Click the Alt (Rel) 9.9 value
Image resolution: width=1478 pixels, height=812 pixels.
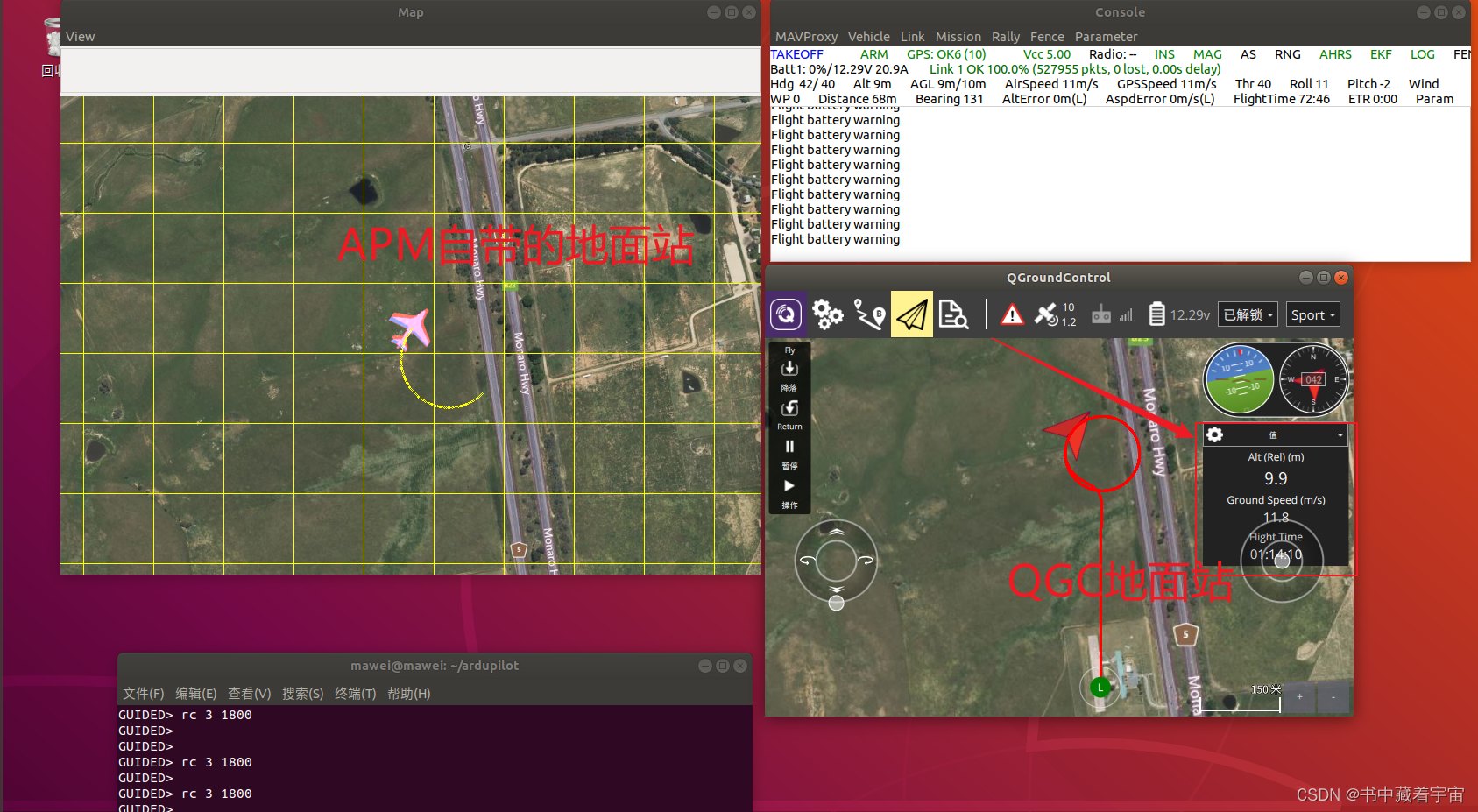point(1276,478)
